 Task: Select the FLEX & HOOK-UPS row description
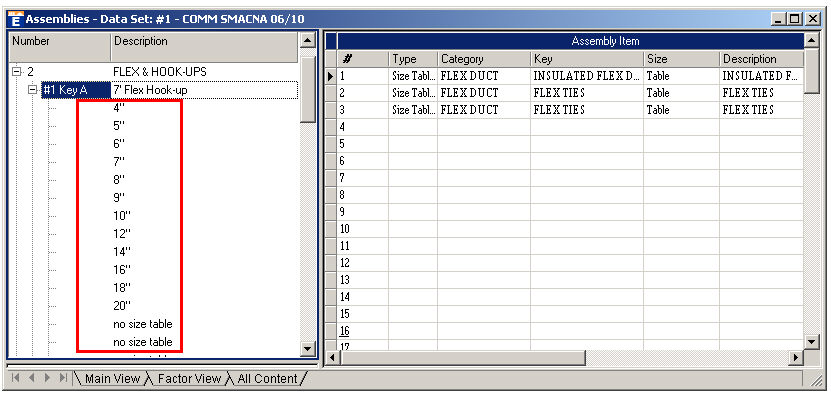160,72
